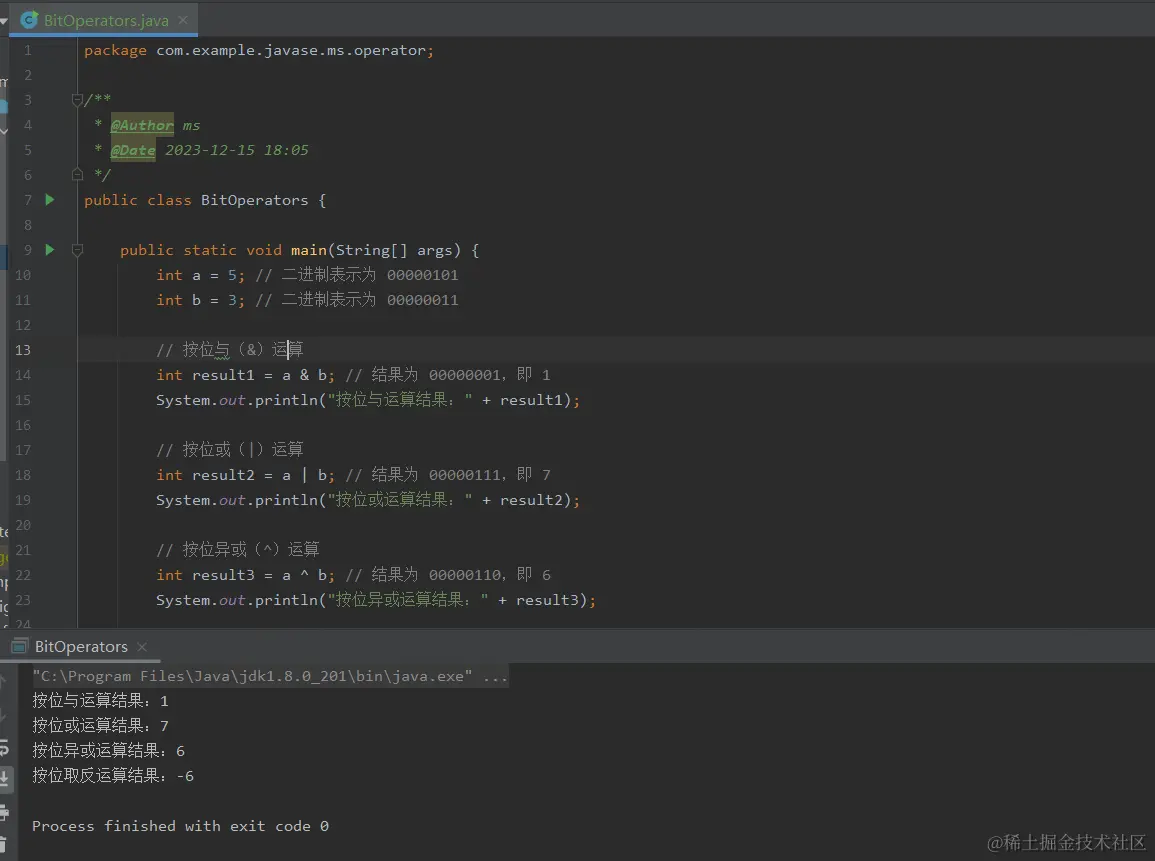
Task: Toggle soft-wrap in the run console
Action: point(4,749)
